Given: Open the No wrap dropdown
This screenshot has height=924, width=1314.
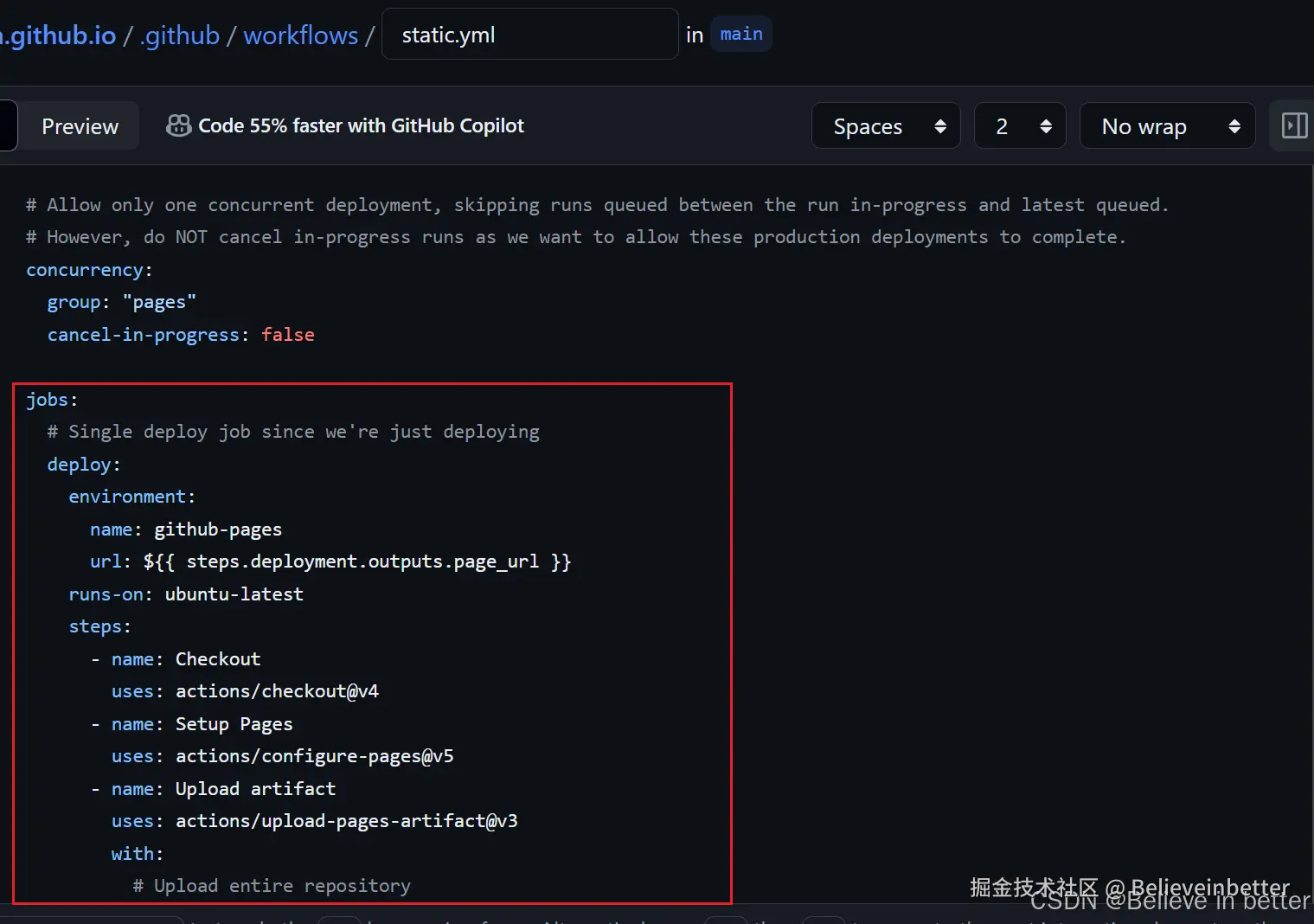Looking at the screenshot, I should coord(1168,126).
